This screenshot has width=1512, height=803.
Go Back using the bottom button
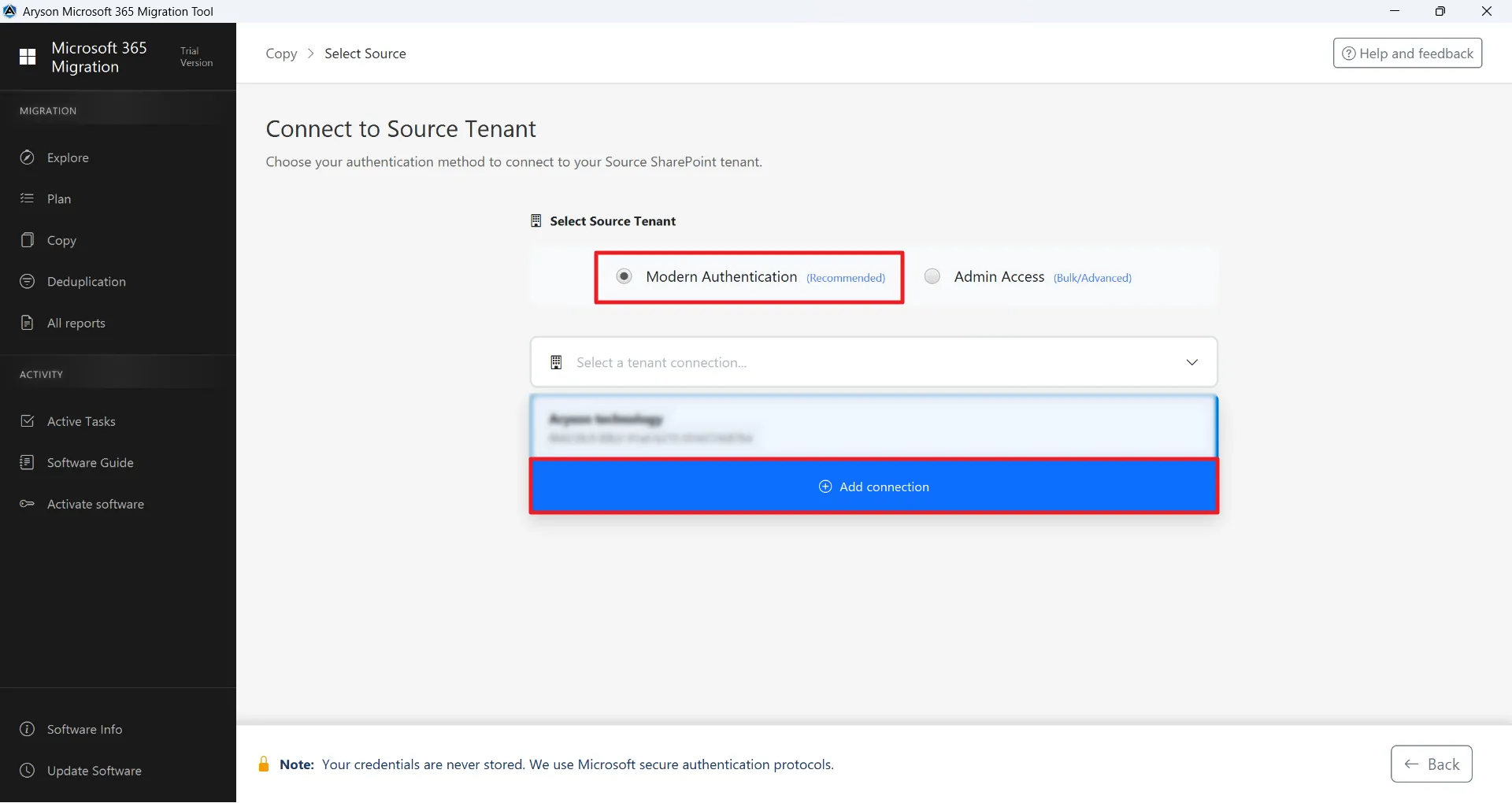coord(1431,764)
